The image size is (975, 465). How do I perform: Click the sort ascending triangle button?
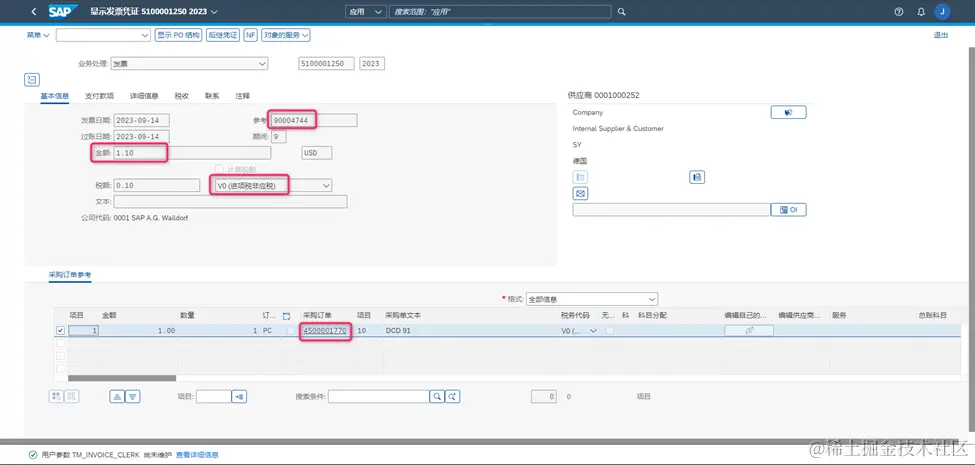(x=117, y=397)
